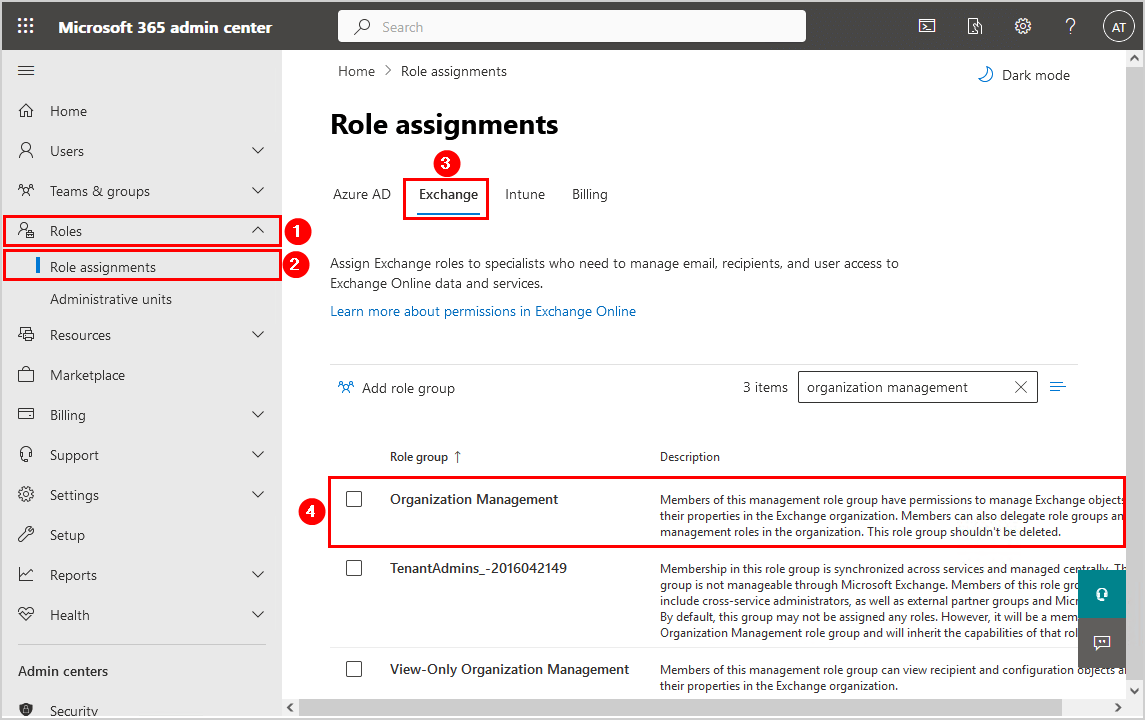The width and height of the screenshot is (1145, 720).
Task: Click the horizontal scrollbar at bottom
Action: pyautogui.click(x=680, y=707)
